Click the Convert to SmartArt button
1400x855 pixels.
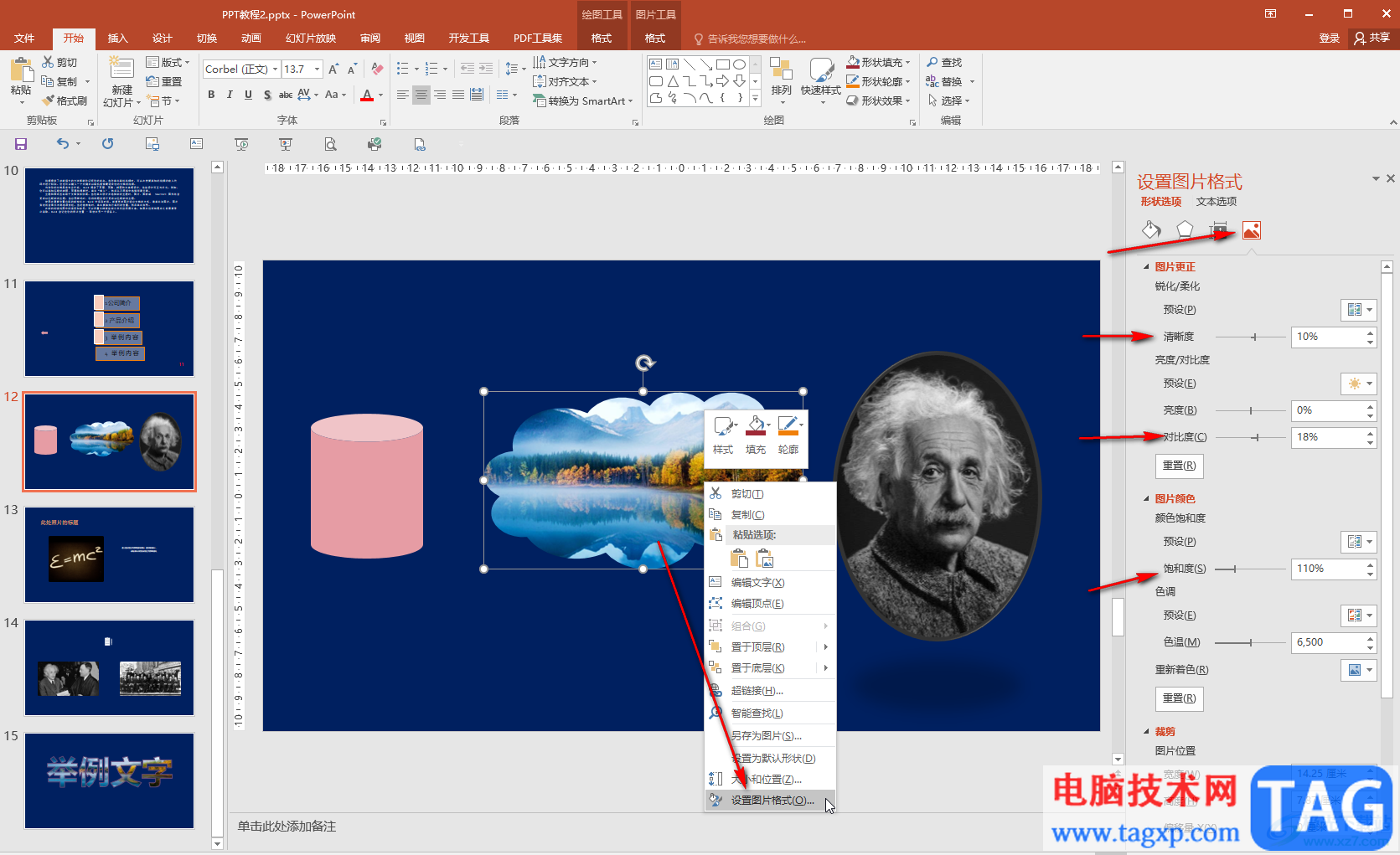[x=583, y=100]
